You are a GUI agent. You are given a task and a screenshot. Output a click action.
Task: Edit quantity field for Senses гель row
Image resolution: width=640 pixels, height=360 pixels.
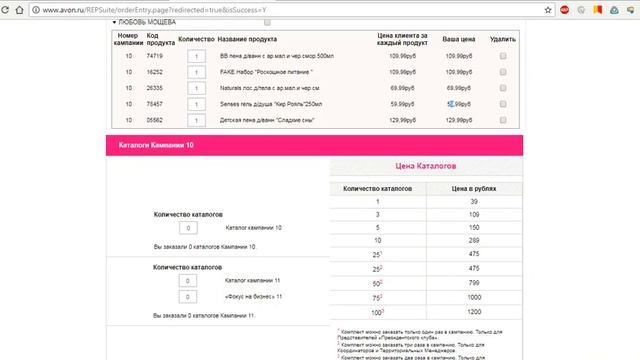pyautogui.click(x=196, y=104)
